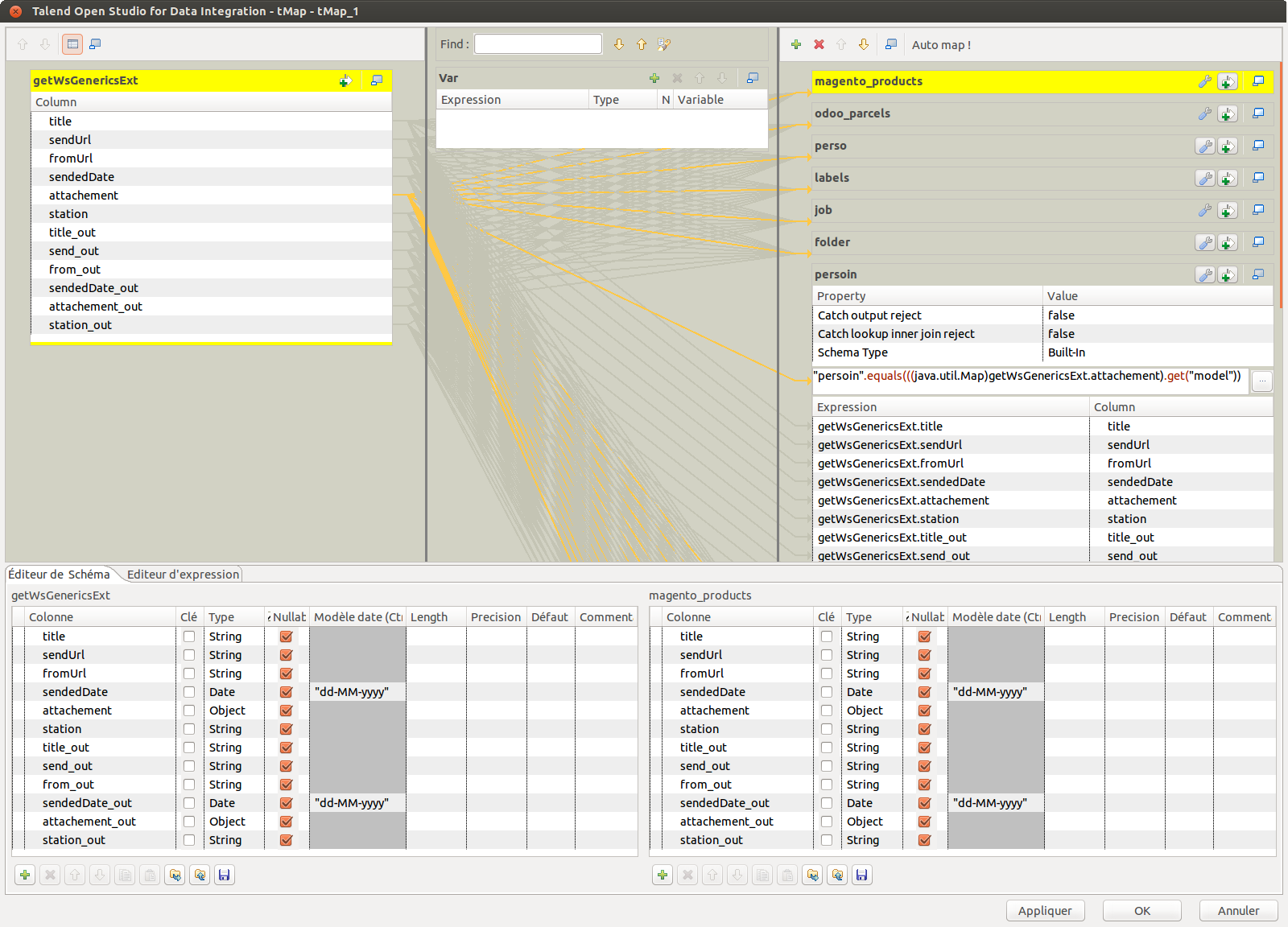Add expression filter on getWsGenericsExt table
Viewport: 1288px width, 927px height.
(x=345, y=80)
